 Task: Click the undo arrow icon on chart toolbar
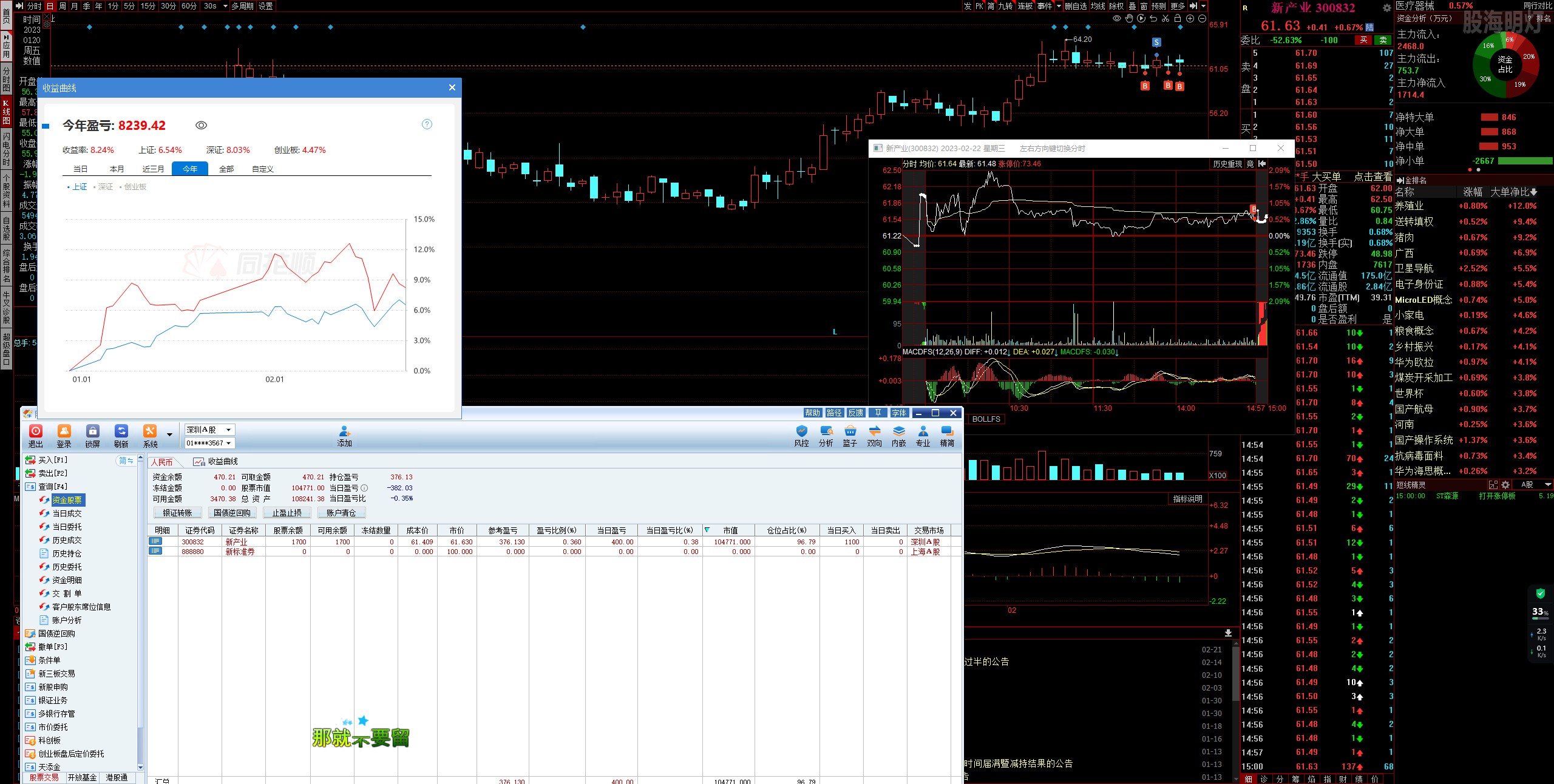coord(1153,19)
